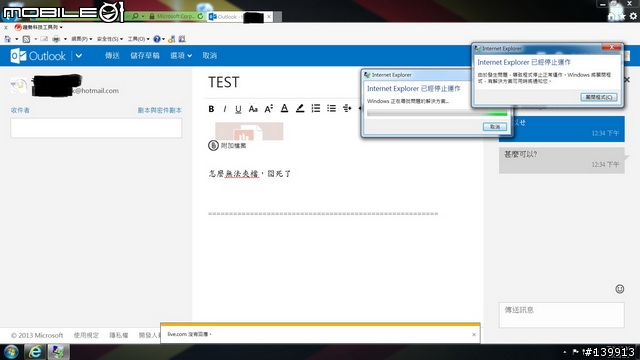Toggle italic formatting in the editor toolbar
640x360 pixels.
tap(224, 109)
